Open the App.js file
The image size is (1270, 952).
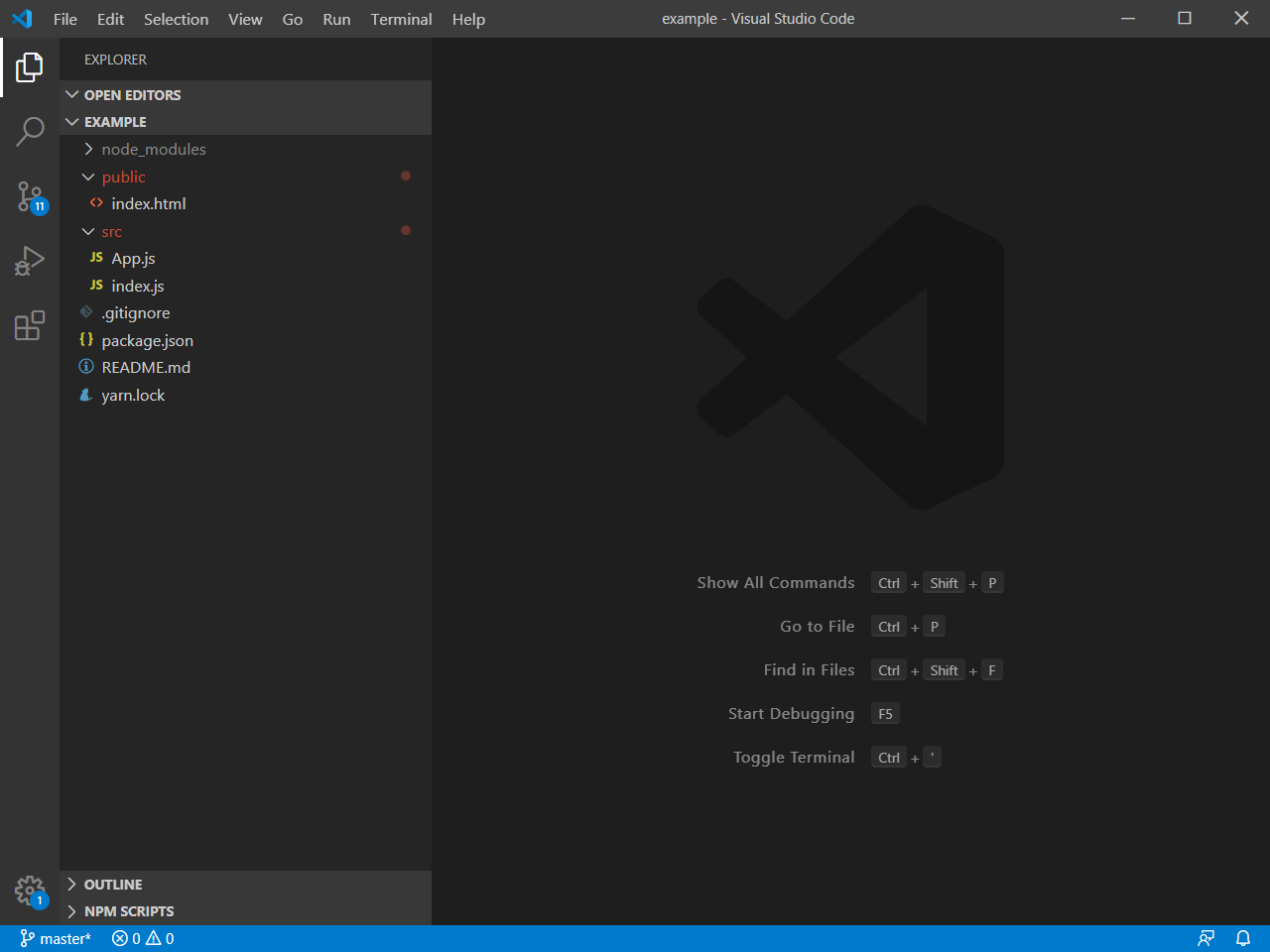[132, 258]
